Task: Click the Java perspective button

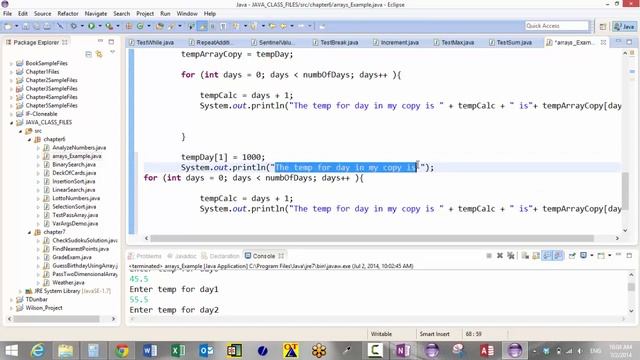Action: click(x=624, y=27)
